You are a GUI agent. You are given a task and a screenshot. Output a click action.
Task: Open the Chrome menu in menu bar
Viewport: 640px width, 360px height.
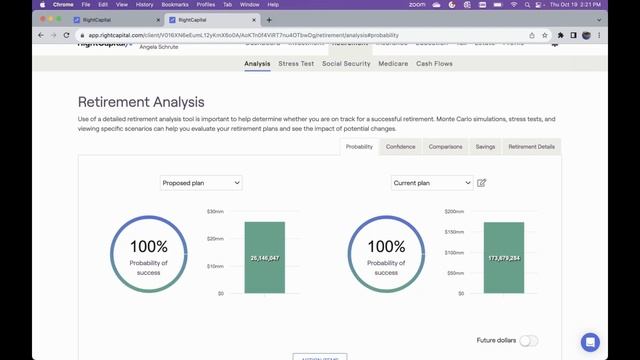point(63,5)
